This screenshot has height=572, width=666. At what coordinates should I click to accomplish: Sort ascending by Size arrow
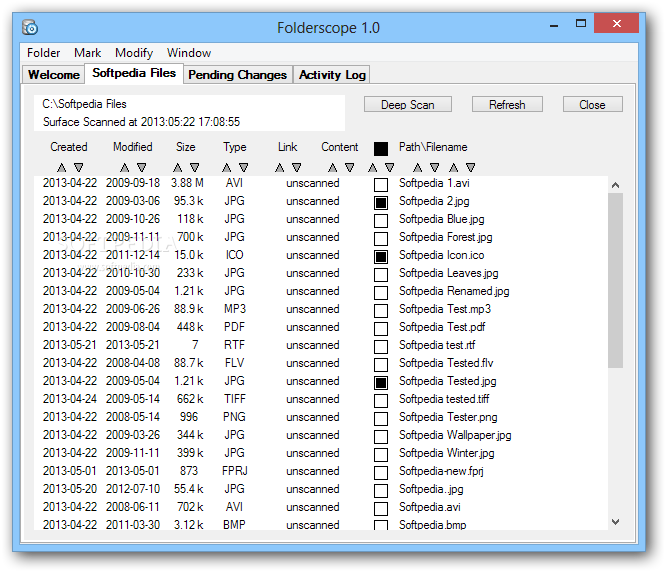tap(178, 167)
